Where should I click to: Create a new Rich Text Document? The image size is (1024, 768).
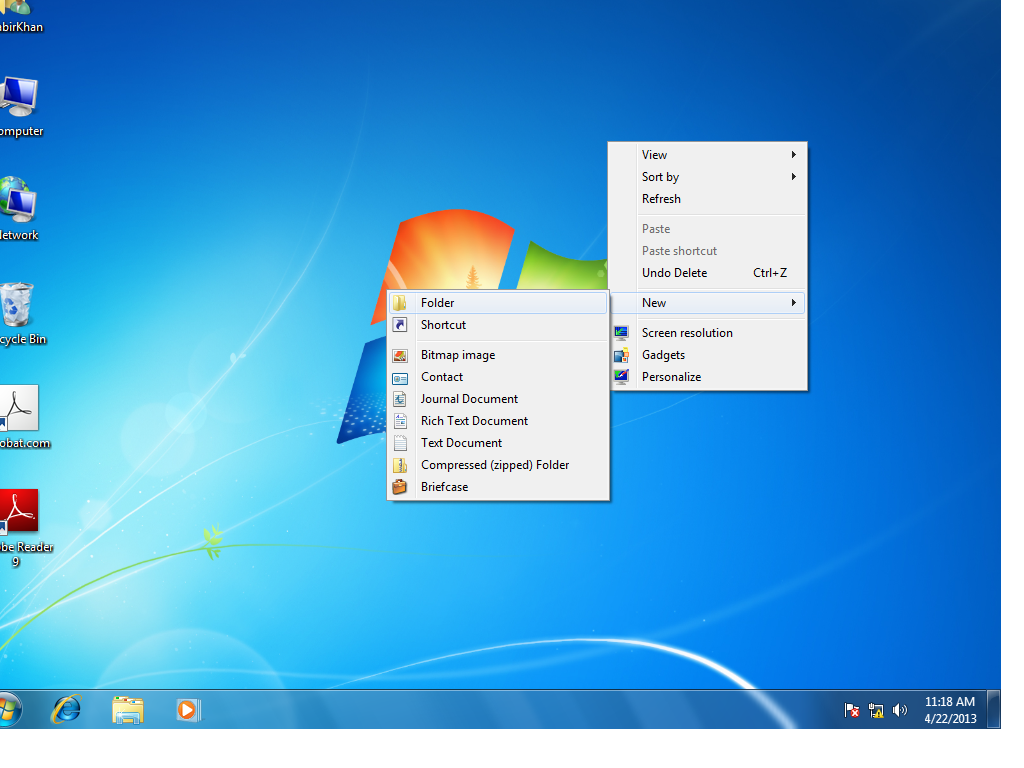(498, 421)
